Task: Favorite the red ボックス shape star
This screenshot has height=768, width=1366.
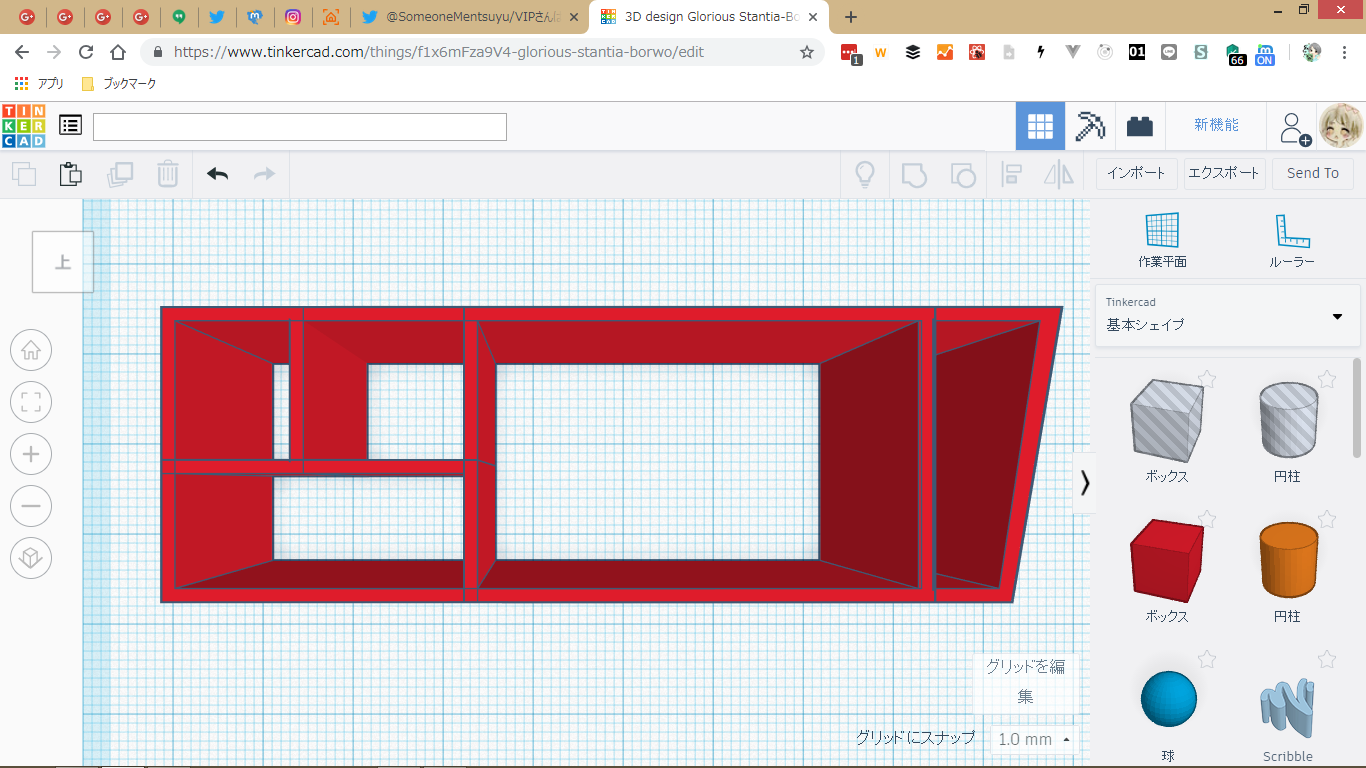Action: [x=1207, y=519]
